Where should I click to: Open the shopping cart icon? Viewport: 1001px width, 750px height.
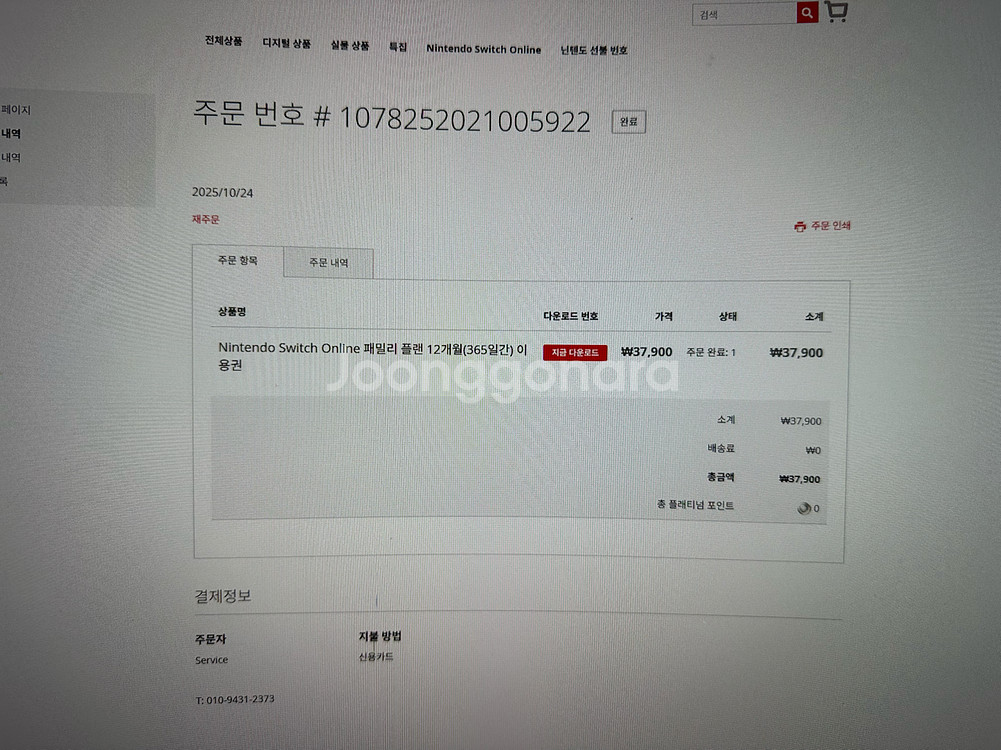click(836, 12)
